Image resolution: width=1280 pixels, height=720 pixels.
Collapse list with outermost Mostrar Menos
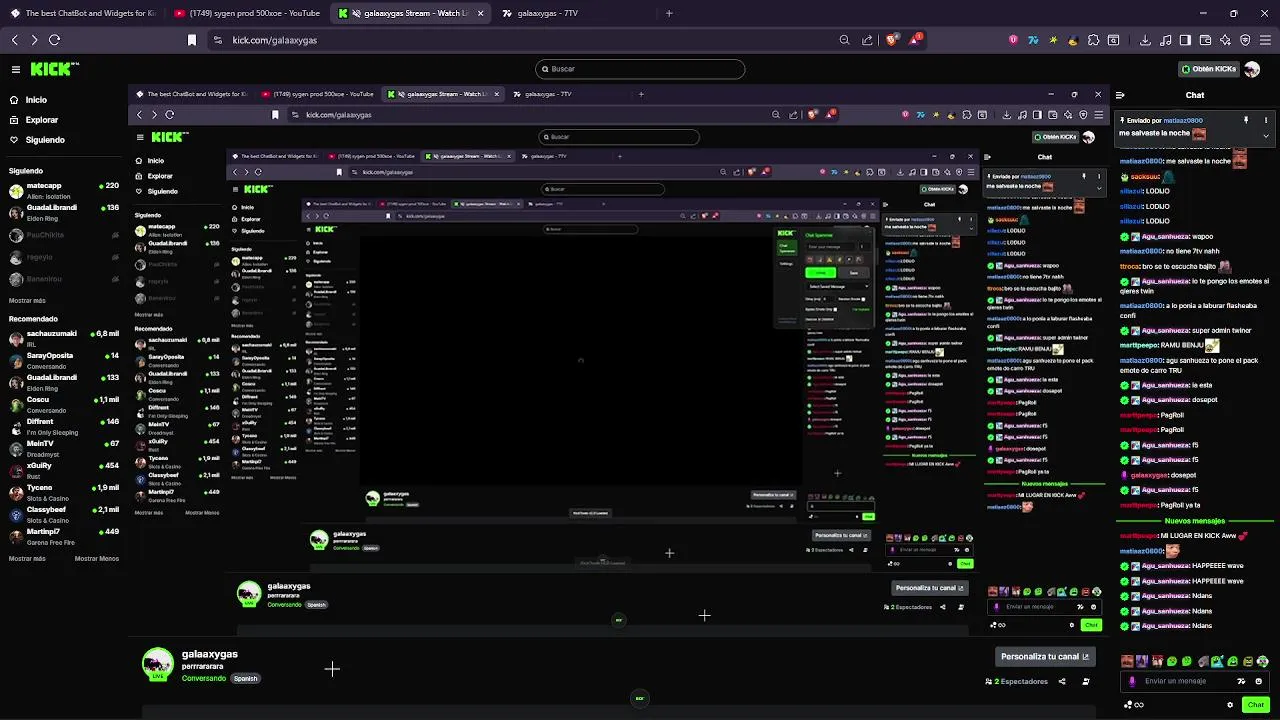(97, 558)
